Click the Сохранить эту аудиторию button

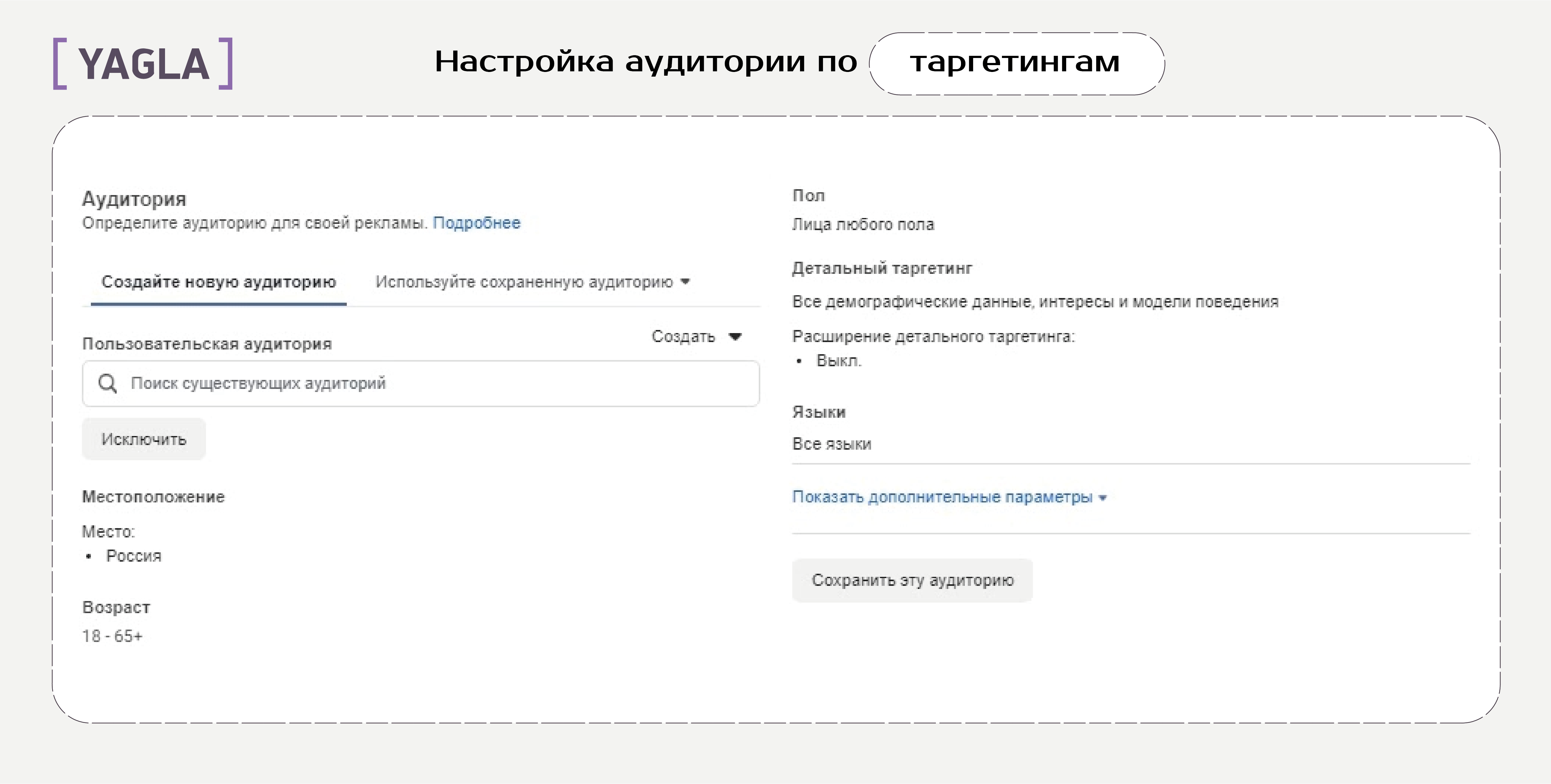click(912, 580)
